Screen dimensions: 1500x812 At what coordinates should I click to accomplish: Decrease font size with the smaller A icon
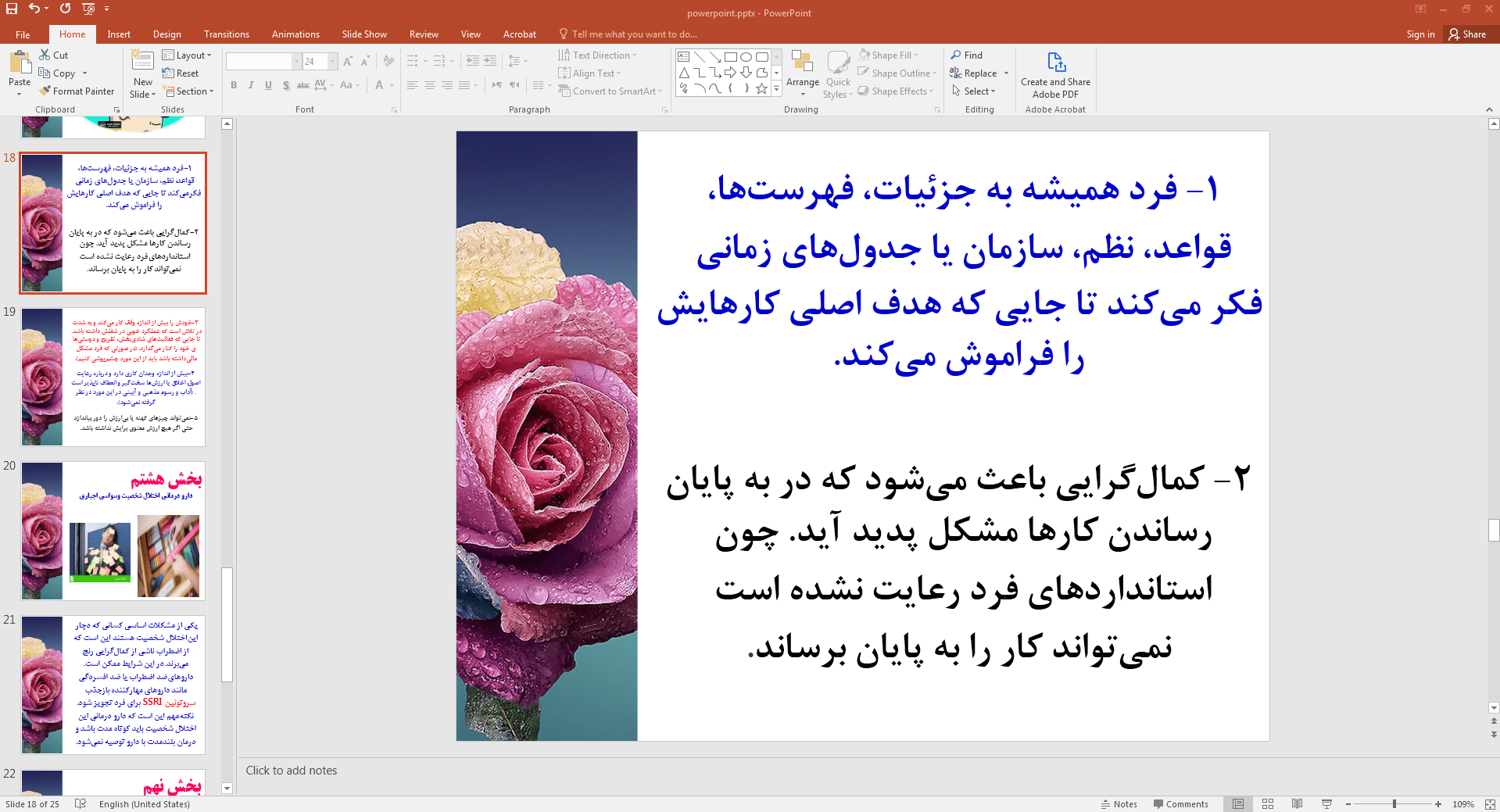365,61
